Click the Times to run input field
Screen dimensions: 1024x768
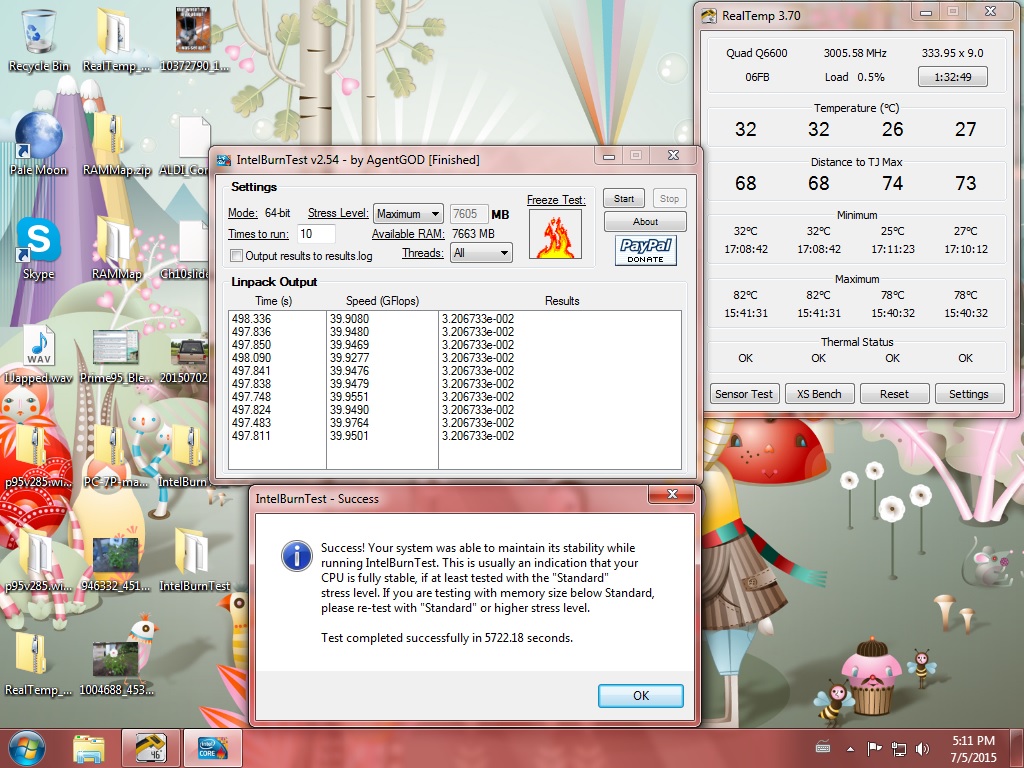pos(316,234)
